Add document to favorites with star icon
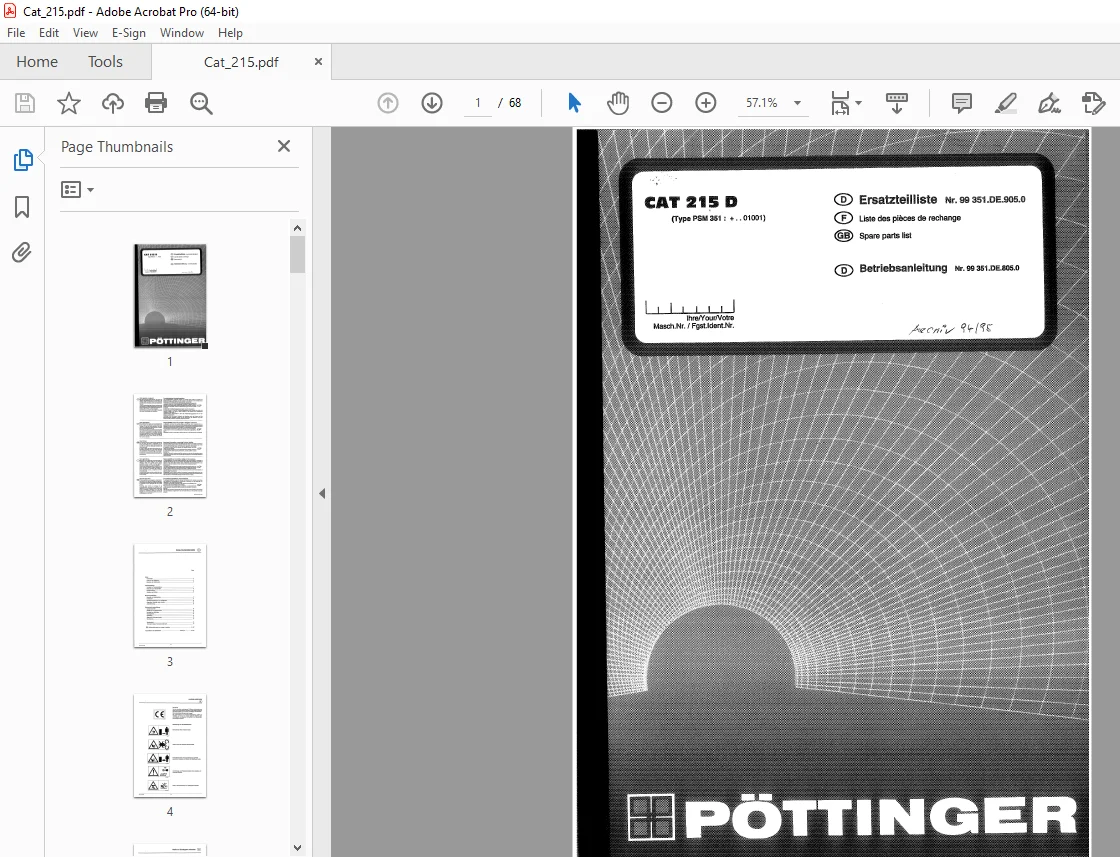1120x857 pixels. [x=69, y=104]
